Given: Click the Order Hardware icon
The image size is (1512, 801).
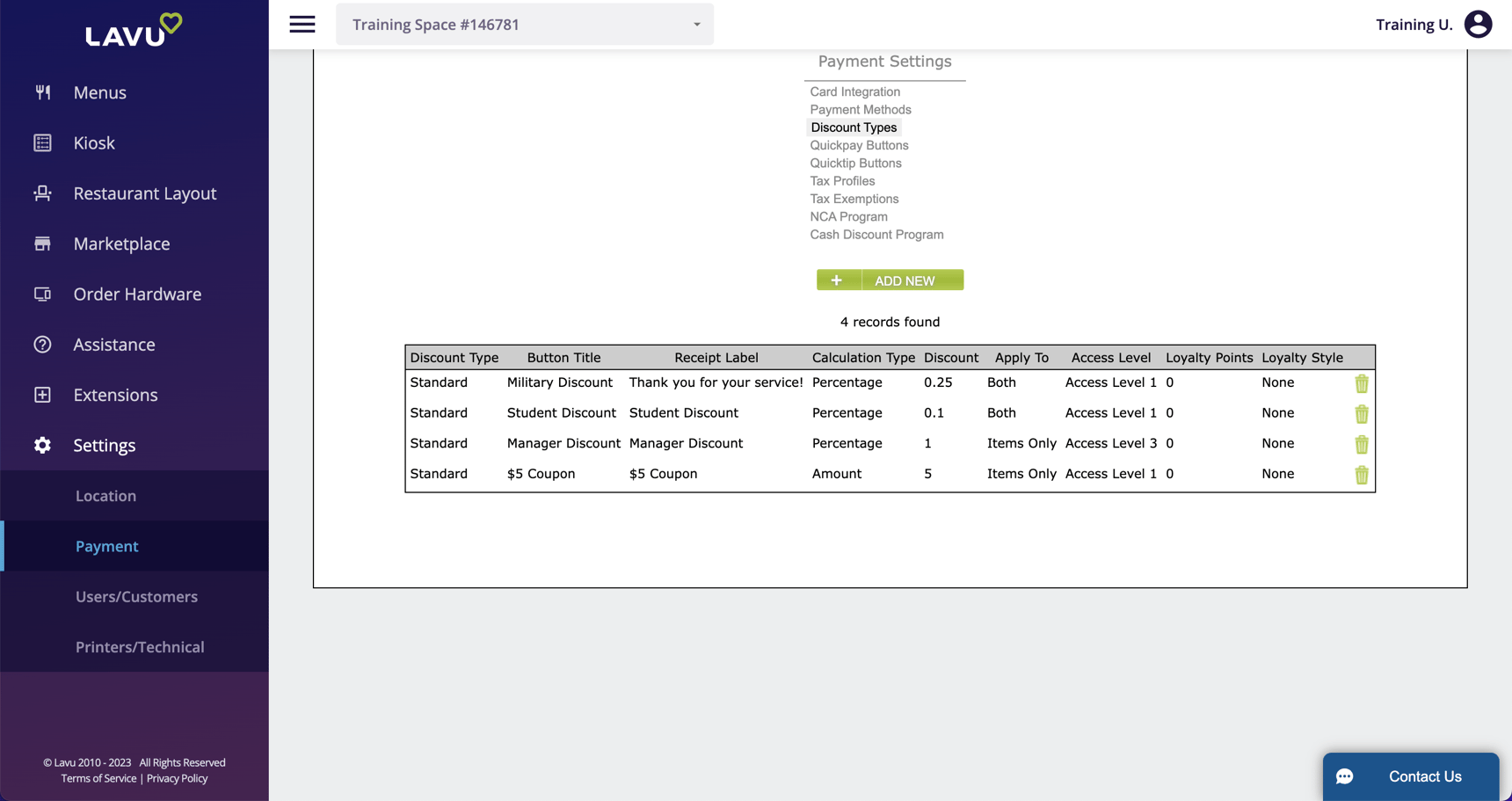Looking at the screenshot, I should pyautogui.click(x=43, y=294).
